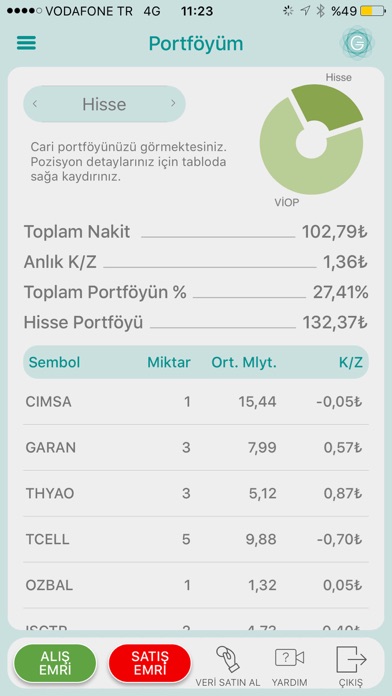Sort table by Sembol column header
The height and width of the screenshot is (696, 392).
54,363
